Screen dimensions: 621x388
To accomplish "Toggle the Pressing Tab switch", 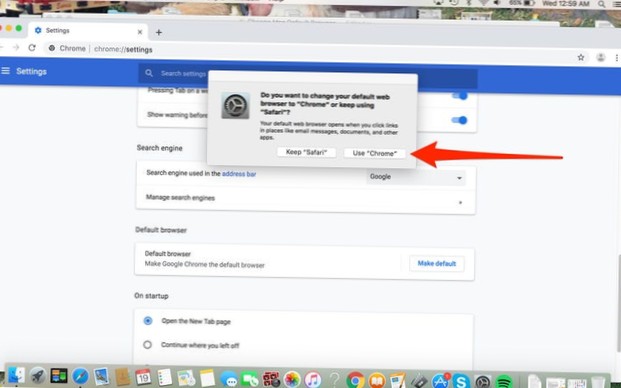I will [459, 96].
